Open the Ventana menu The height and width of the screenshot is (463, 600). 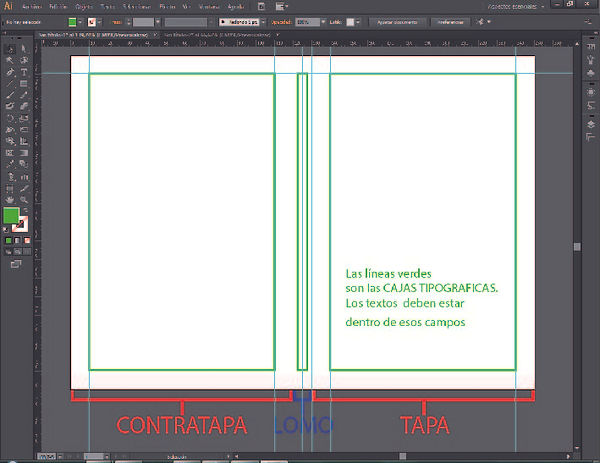(x=209, y=7)
